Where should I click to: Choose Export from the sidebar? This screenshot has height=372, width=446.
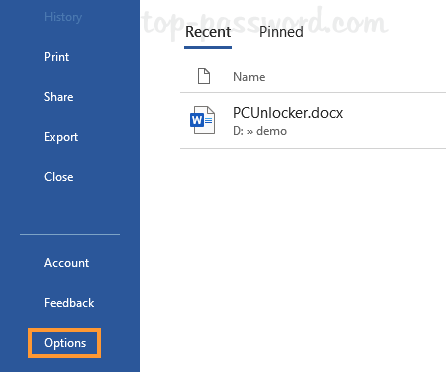click(x=61, y=137)
